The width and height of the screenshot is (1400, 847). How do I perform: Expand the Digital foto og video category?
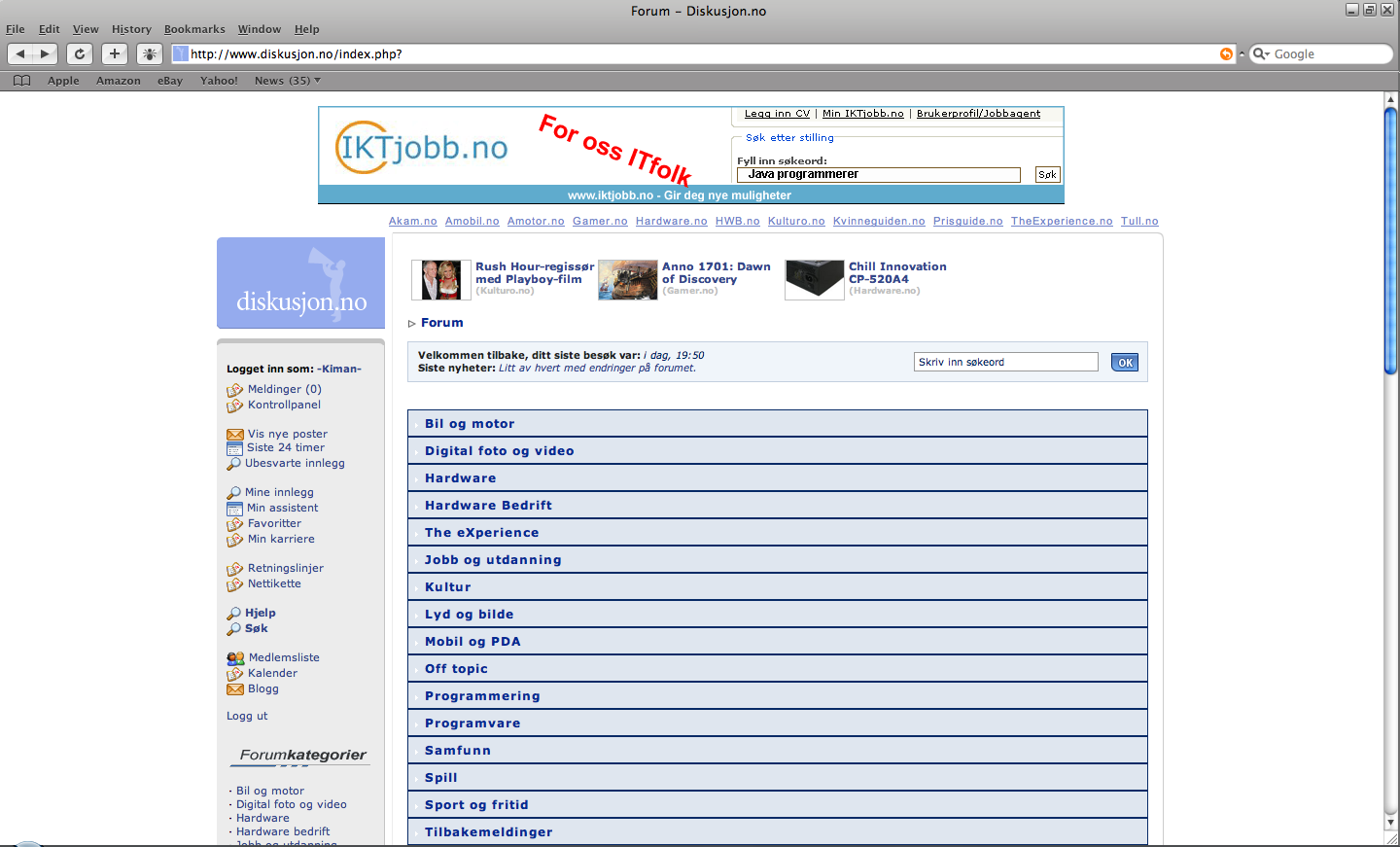coord(778,451)
